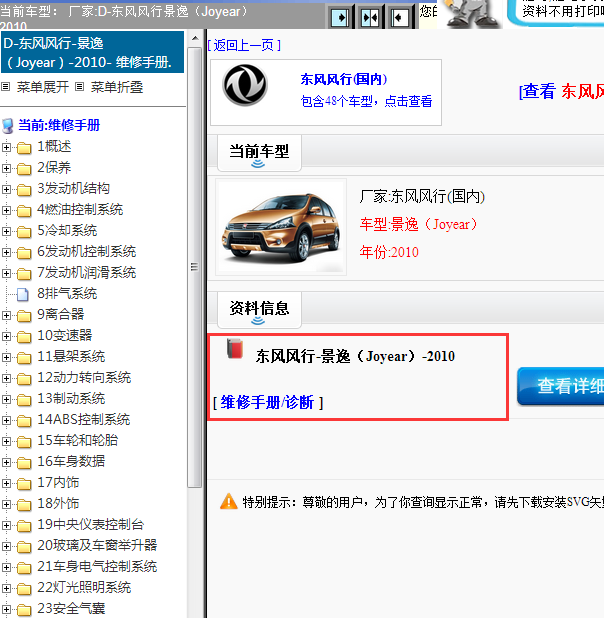
Task: Open the 8排气系统 page
Action: point(67,294)
